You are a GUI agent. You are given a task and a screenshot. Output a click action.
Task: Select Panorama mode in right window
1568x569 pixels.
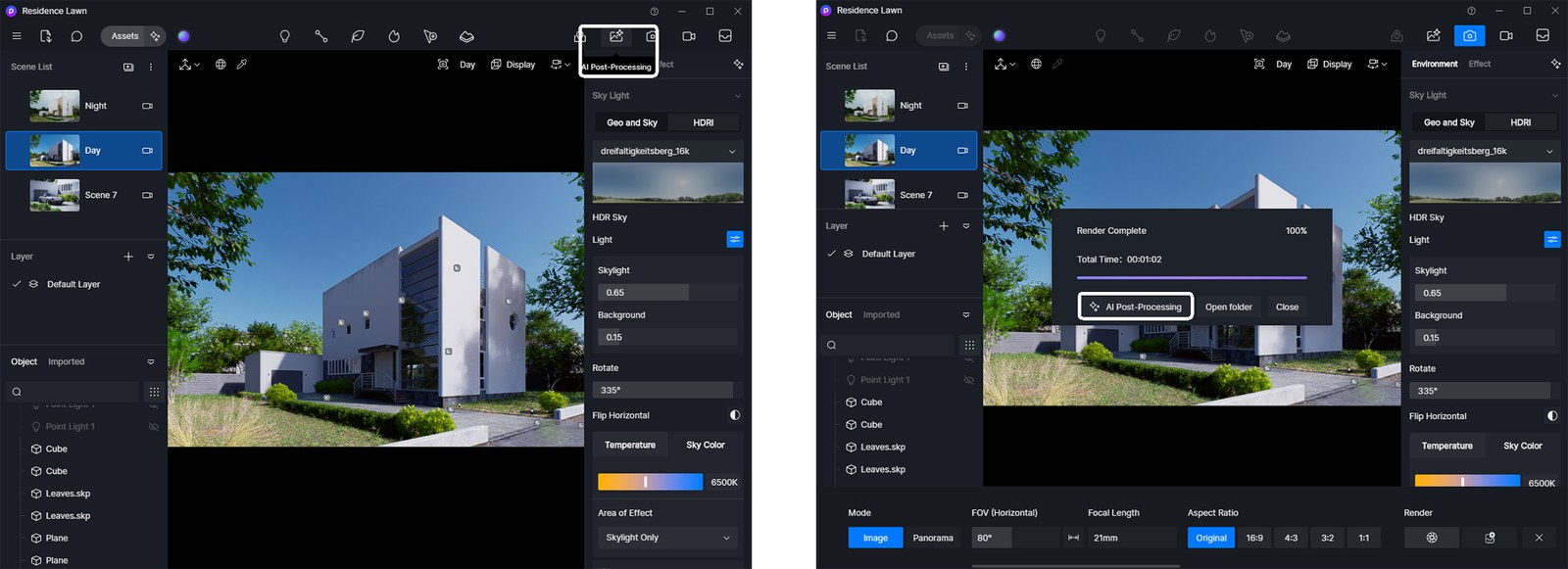[933, 538]
